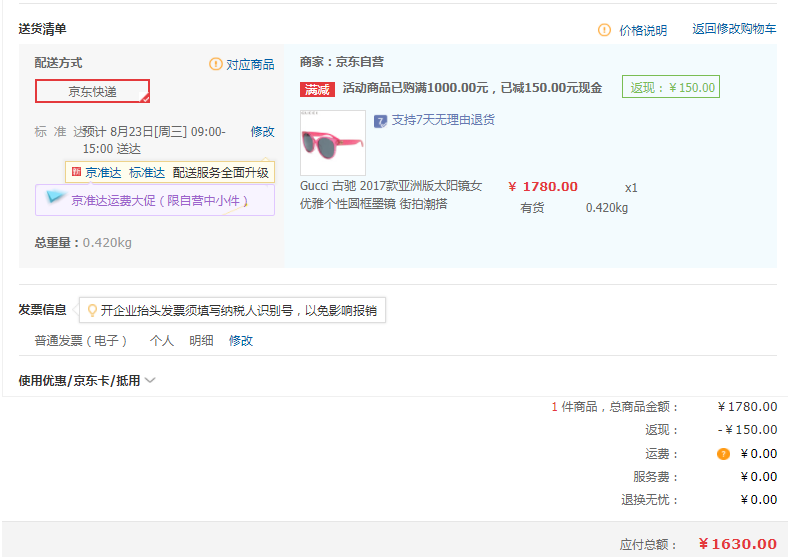
Task: Click the price info exclamation icon beside 价格说明
Action: tap(604, 30)
